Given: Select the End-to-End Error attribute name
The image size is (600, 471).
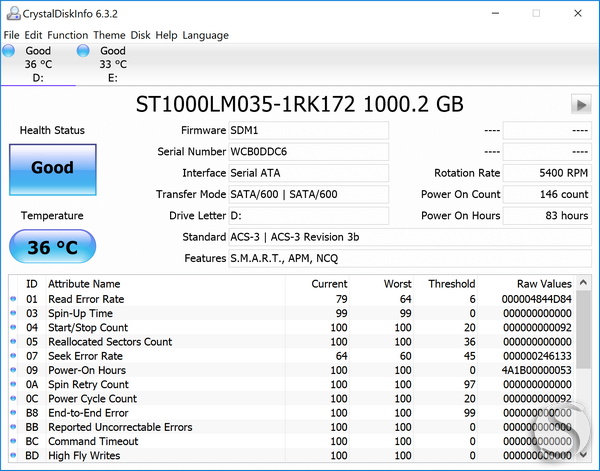Looking at the screenshot, I should click(88, 412).
